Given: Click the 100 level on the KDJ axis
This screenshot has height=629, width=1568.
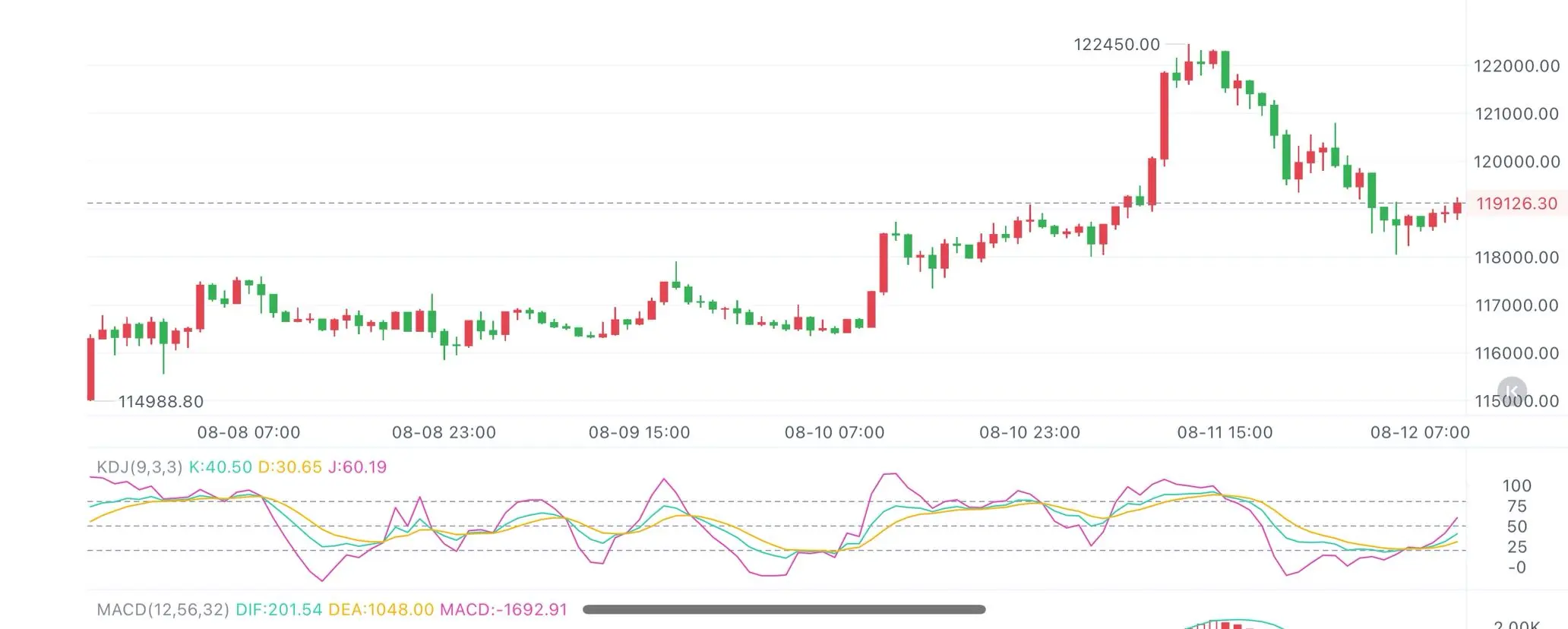Looking at the screenshot, I should pos(1516,485).
